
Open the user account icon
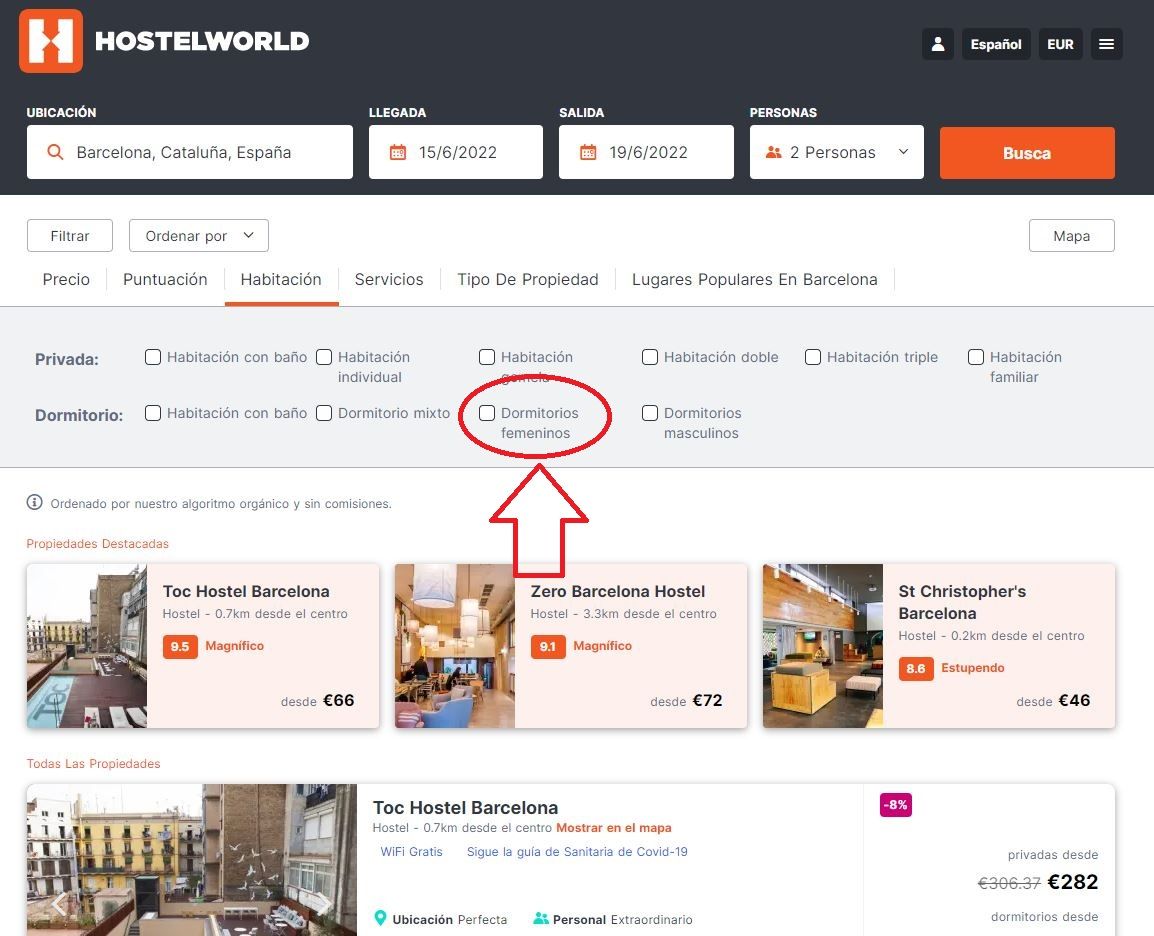(938, 44)
